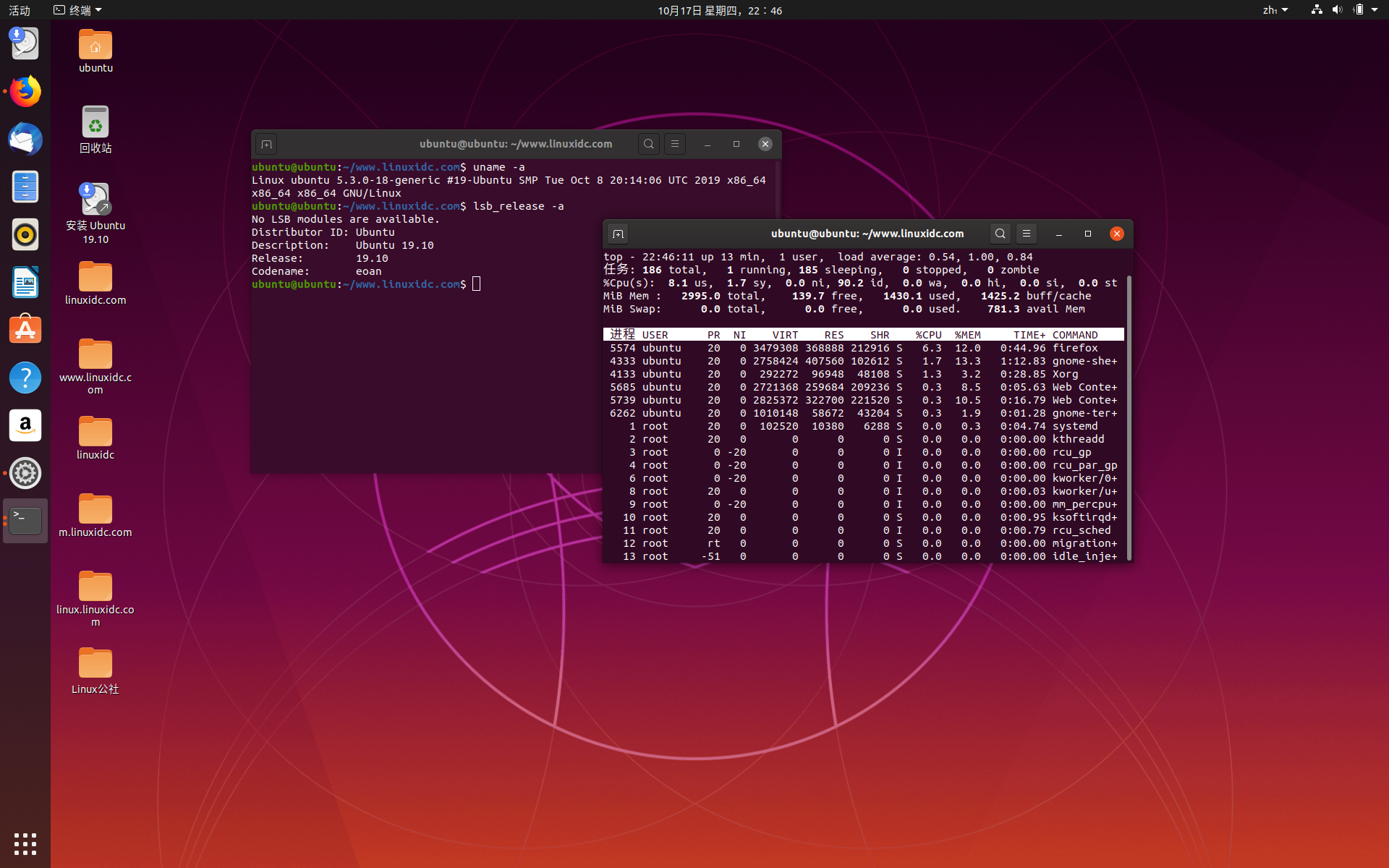Launch LibreOffice Writer from dock

tap(25, 282)
